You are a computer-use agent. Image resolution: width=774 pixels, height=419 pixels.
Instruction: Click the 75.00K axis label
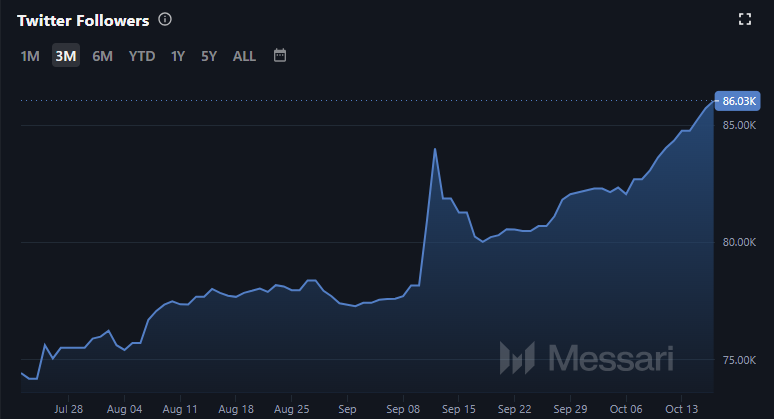pyautogui.click(x=739, y=360)
